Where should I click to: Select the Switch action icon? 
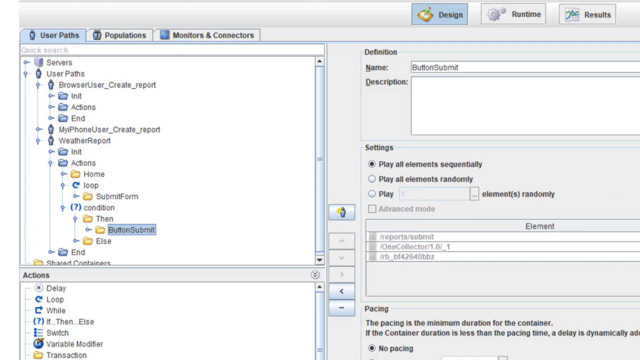click(x=39, y=333)
